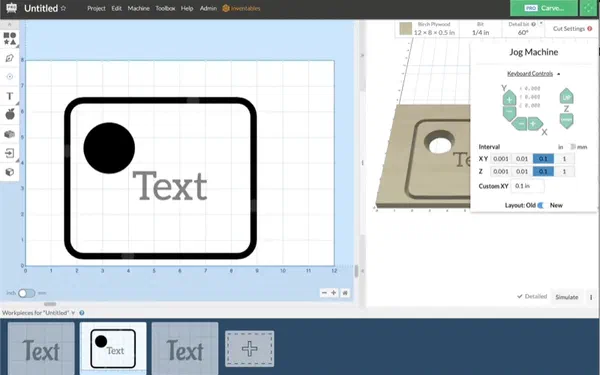This screenshot has width=600, height=375.
Task: Click the green share icon beside Carve
Action: pyautogui.click(x=589, y=8)
